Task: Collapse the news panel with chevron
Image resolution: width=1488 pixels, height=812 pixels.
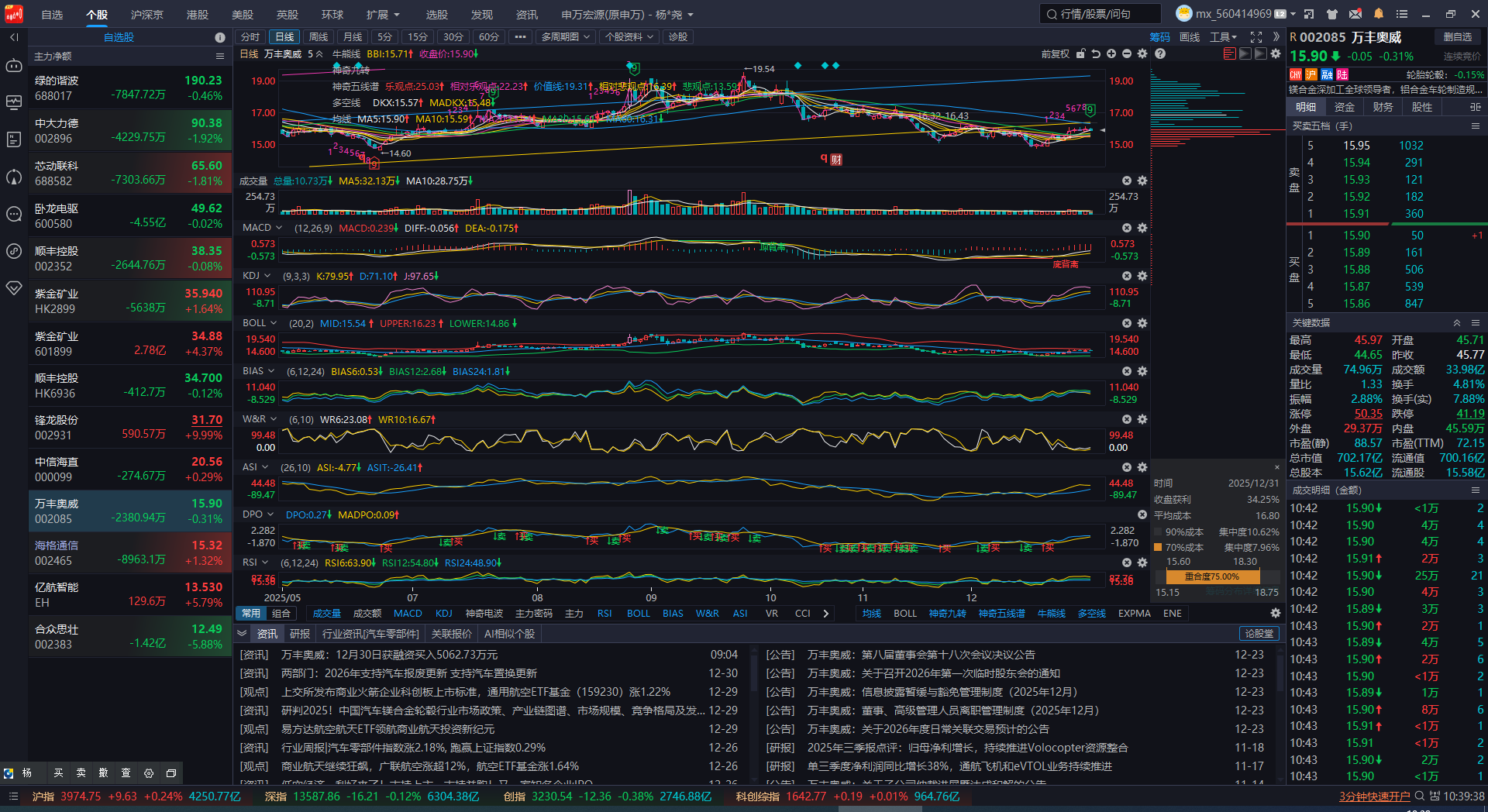Action: tap(242, 633)
